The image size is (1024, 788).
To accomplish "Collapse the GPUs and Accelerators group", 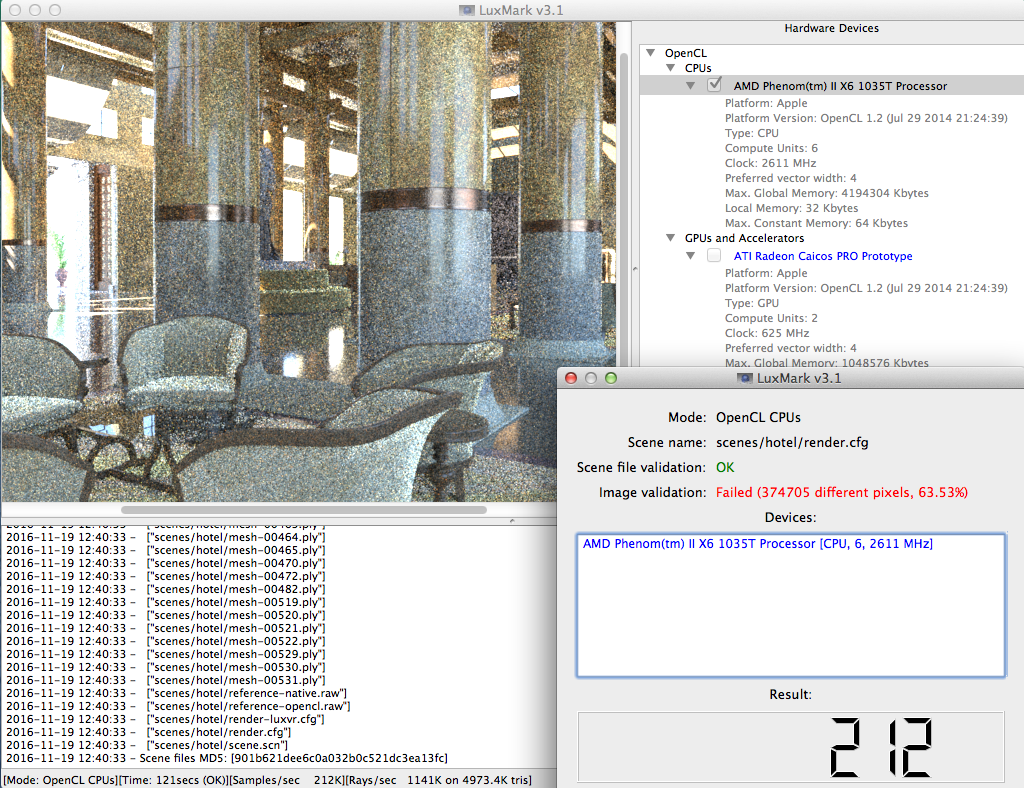I will pyautogui.click(x=671, y=238).
